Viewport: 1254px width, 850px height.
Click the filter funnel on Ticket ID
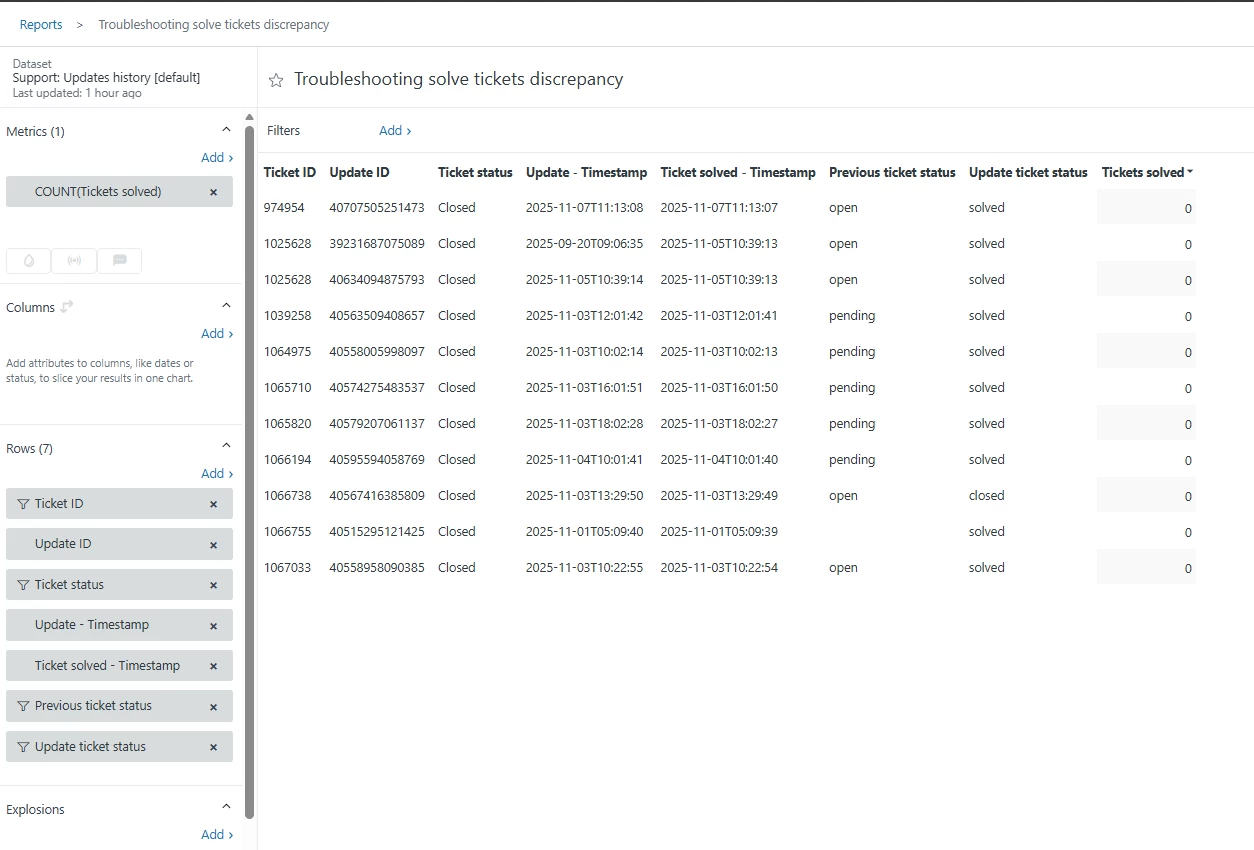point(24,504)
